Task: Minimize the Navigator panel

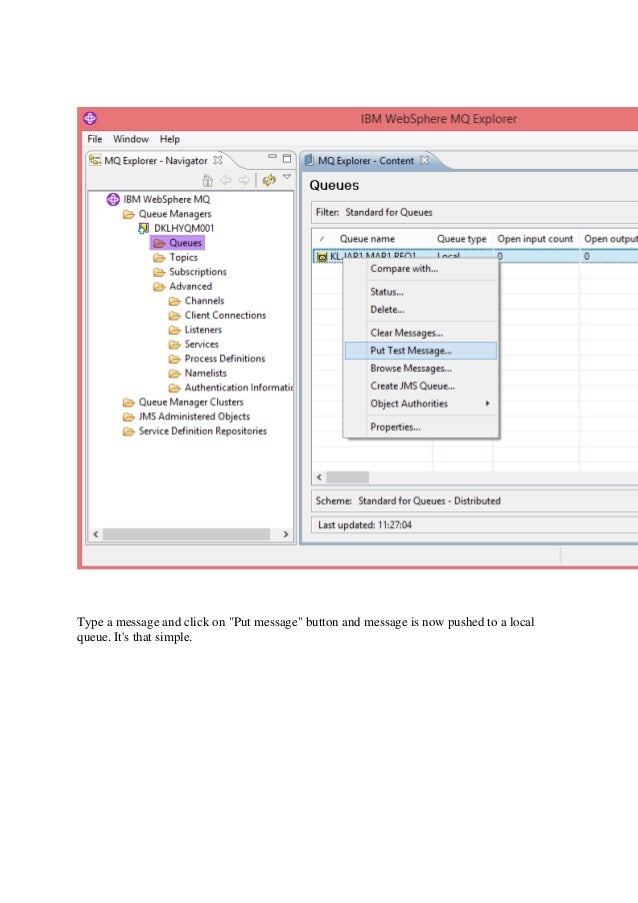Action: tap(272, 157)
